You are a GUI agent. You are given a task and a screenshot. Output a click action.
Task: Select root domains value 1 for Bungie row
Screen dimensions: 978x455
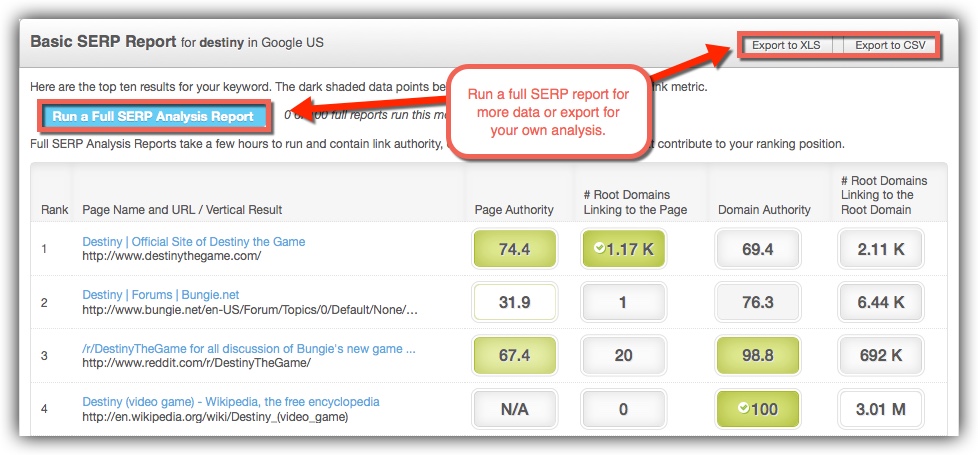coord(623,303)
